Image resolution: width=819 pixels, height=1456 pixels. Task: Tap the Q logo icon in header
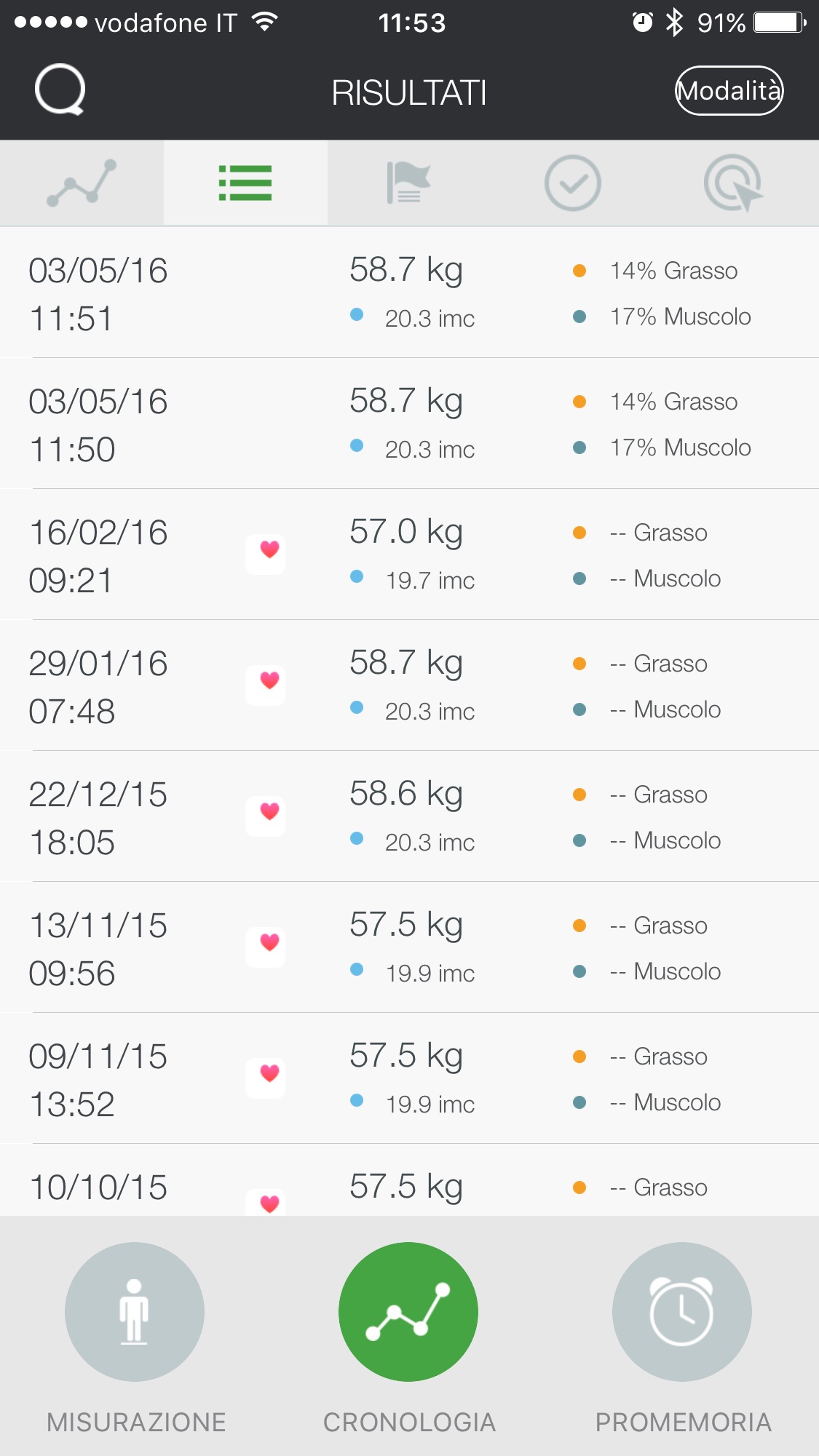tap(60, 89)
